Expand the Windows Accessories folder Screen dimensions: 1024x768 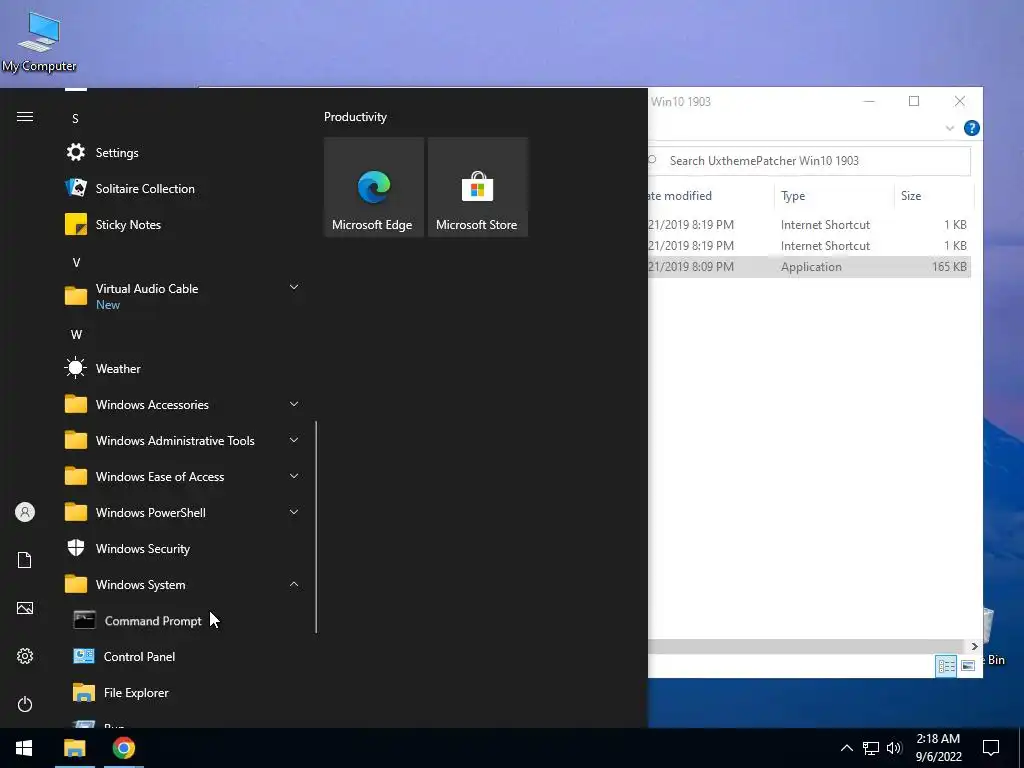pos(294,404)
